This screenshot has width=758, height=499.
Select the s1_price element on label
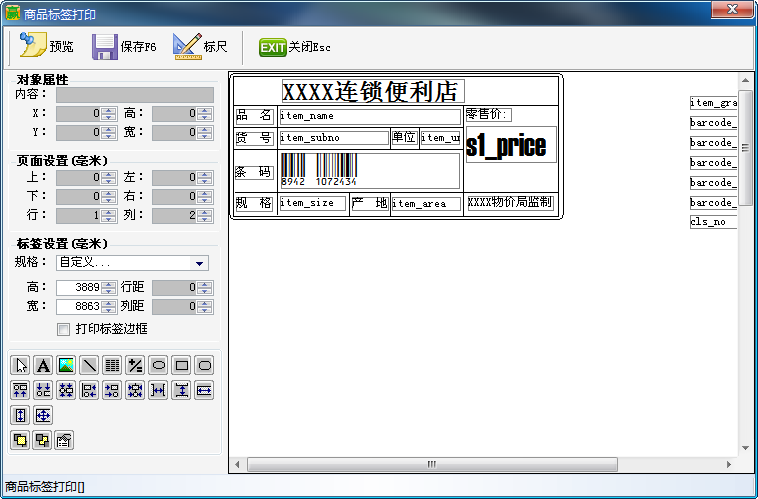tap(507, 146)
